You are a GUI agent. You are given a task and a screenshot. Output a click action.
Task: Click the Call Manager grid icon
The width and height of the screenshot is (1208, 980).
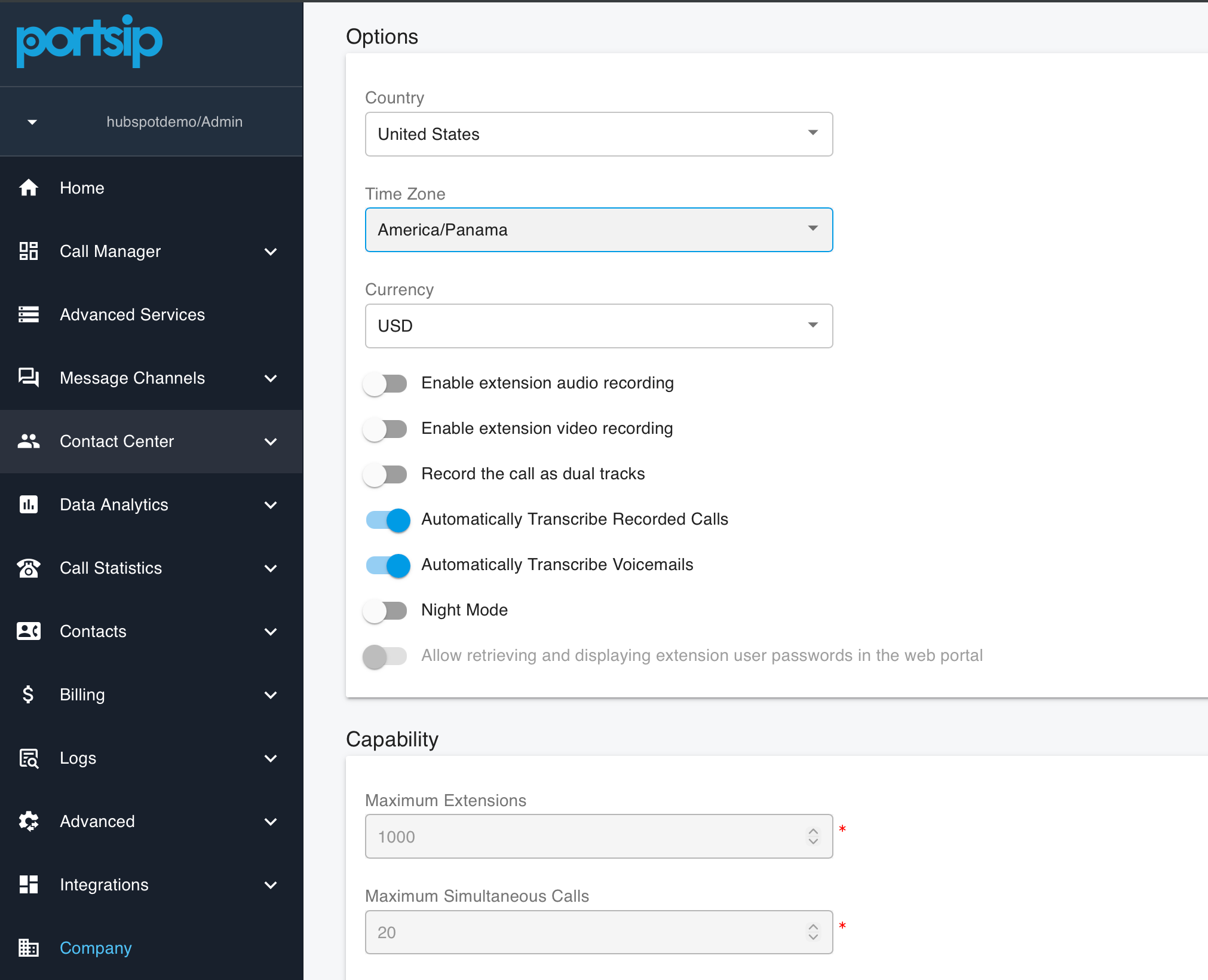28,251
